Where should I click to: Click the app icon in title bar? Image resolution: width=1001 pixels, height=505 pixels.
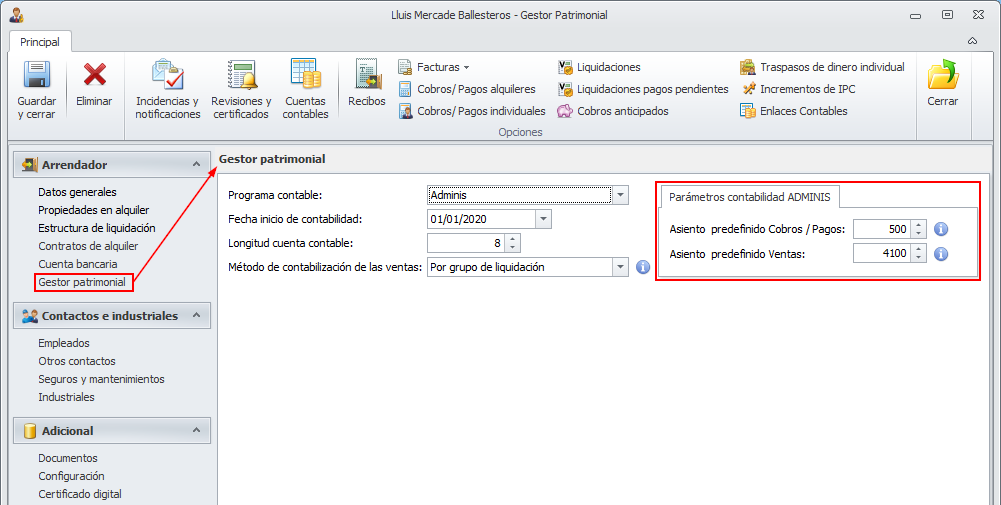click(17, 15)
